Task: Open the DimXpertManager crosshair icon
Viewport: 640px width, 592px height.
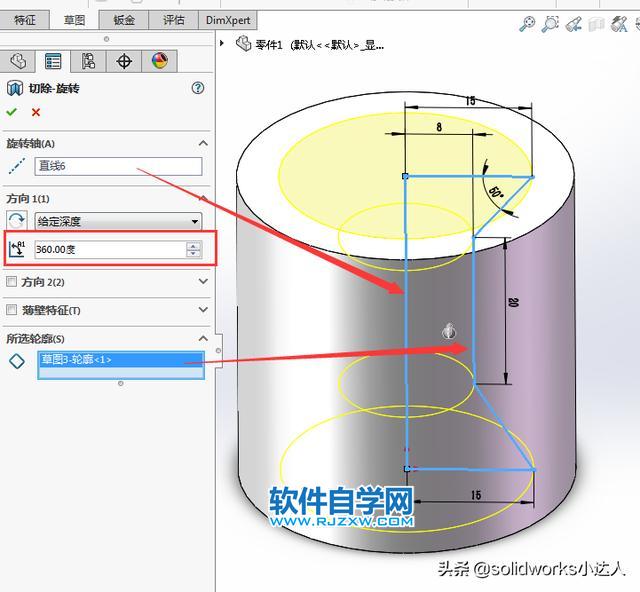Action: tap(124, 61)
